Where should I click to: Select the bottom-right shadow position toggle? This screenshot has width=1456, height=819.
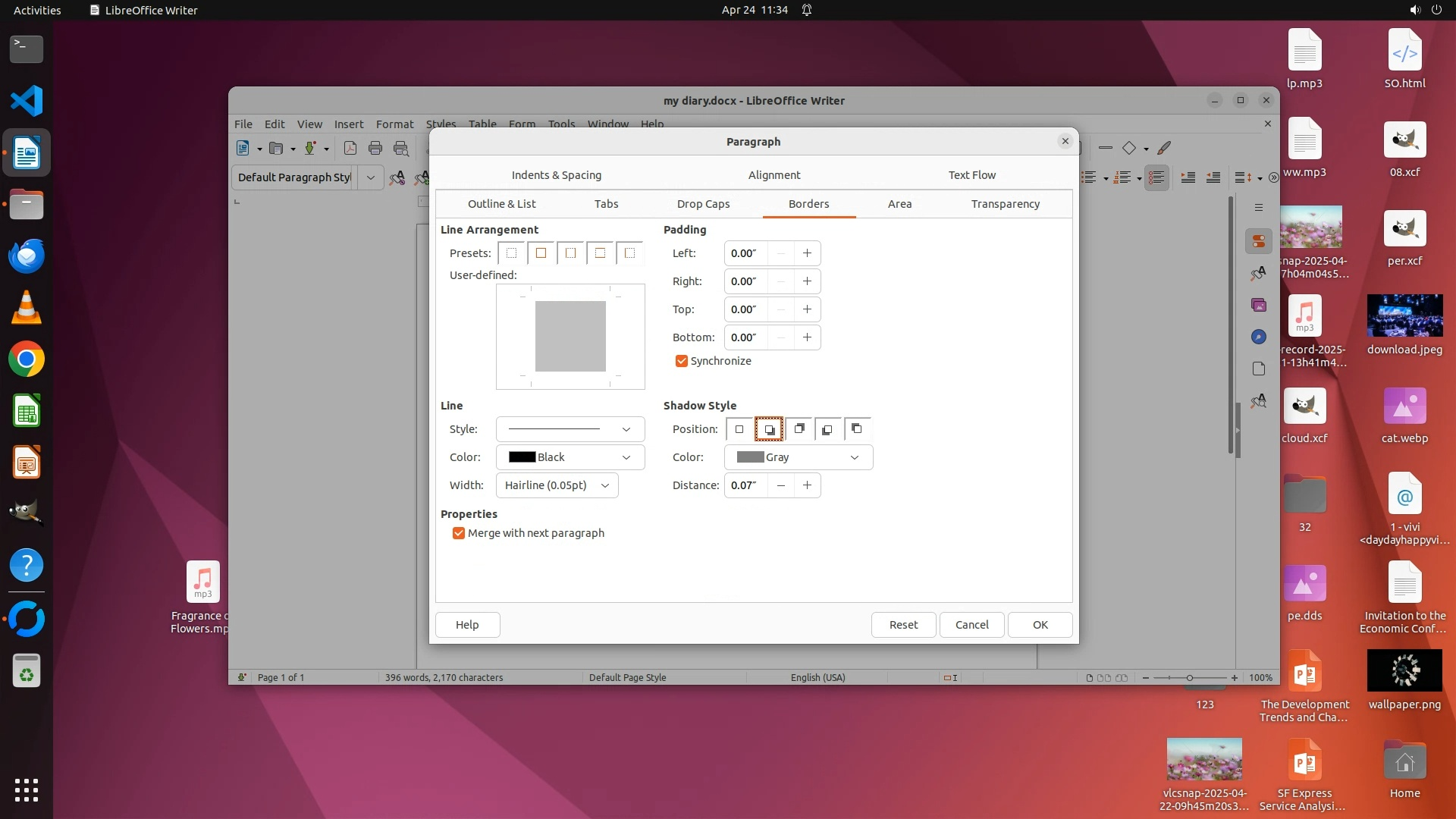point(769,429)
